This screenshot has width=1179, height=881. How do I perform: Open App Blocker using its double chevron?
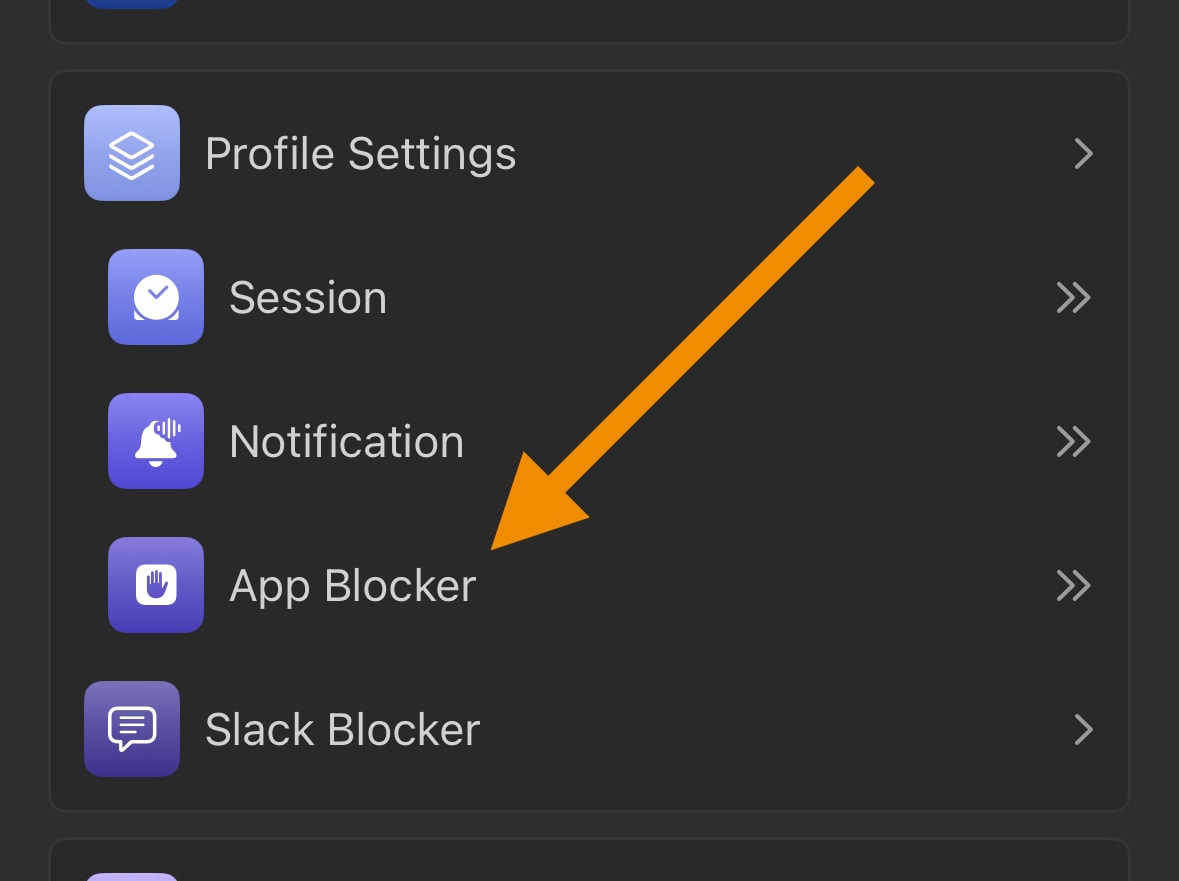pos(1072,585)
